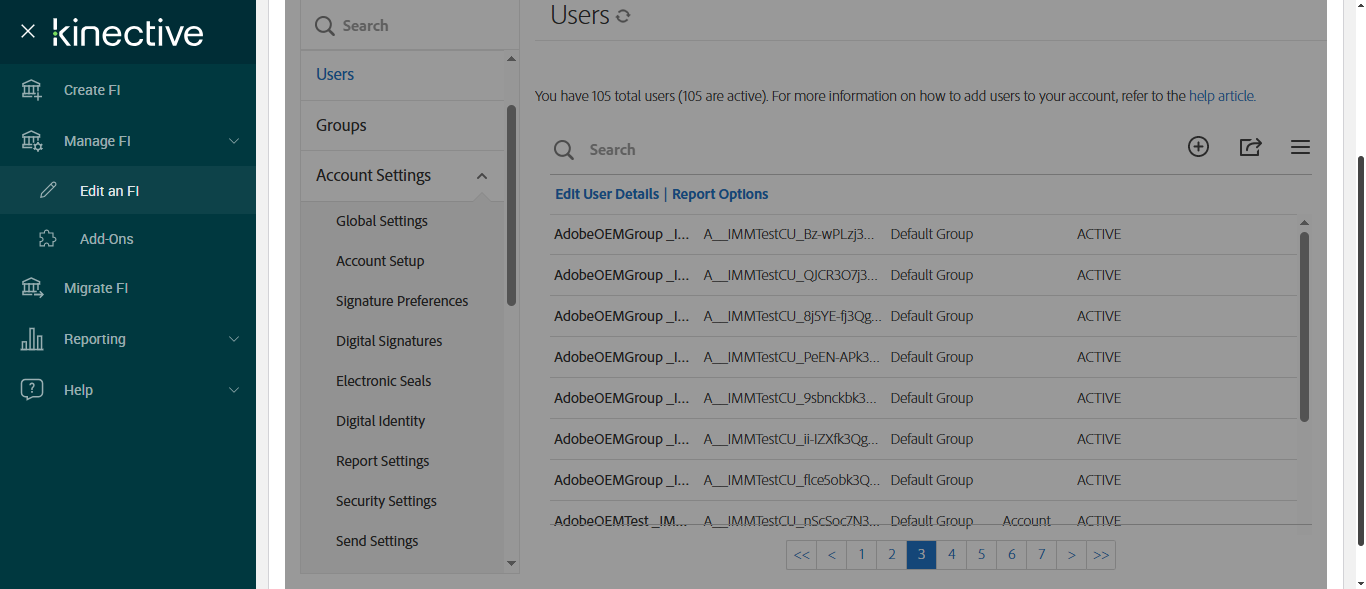Select Signature Preferences in settings list

402,301
